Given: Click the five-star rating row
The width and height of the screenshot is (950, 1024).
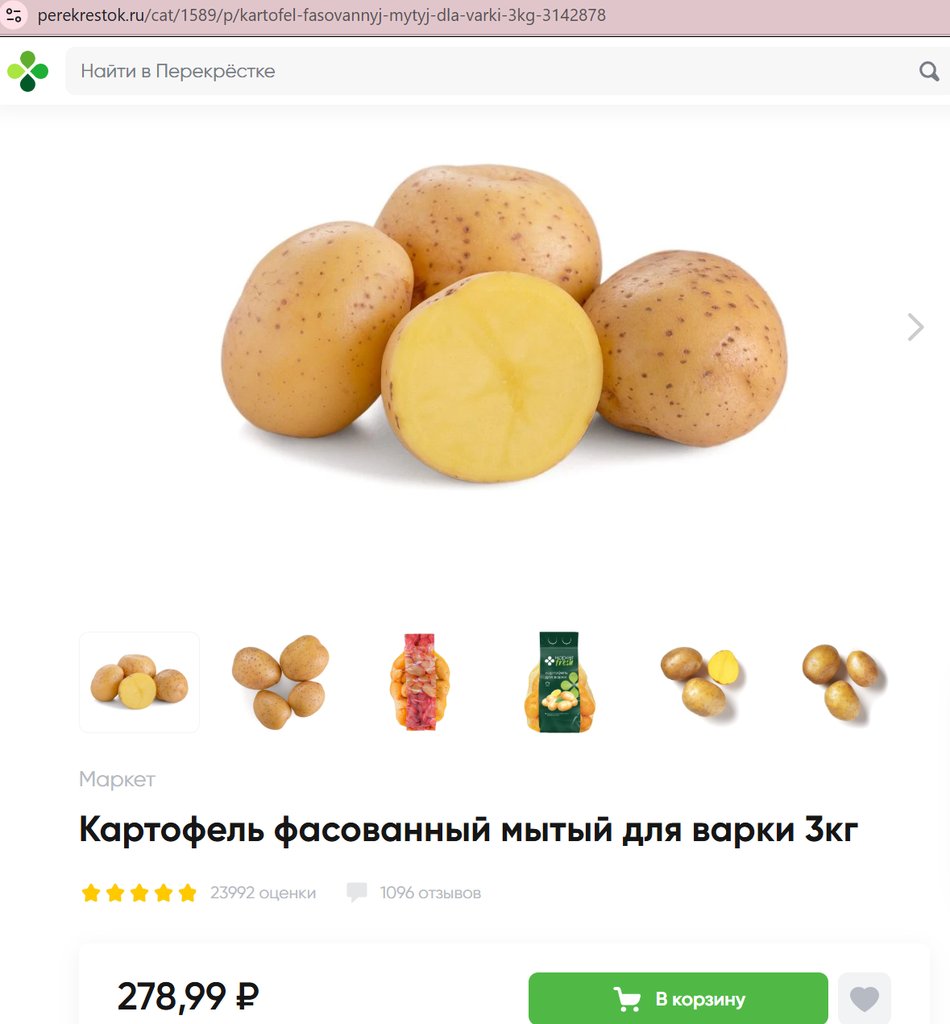Looking at the screenshot, I should tap(139, 893).
